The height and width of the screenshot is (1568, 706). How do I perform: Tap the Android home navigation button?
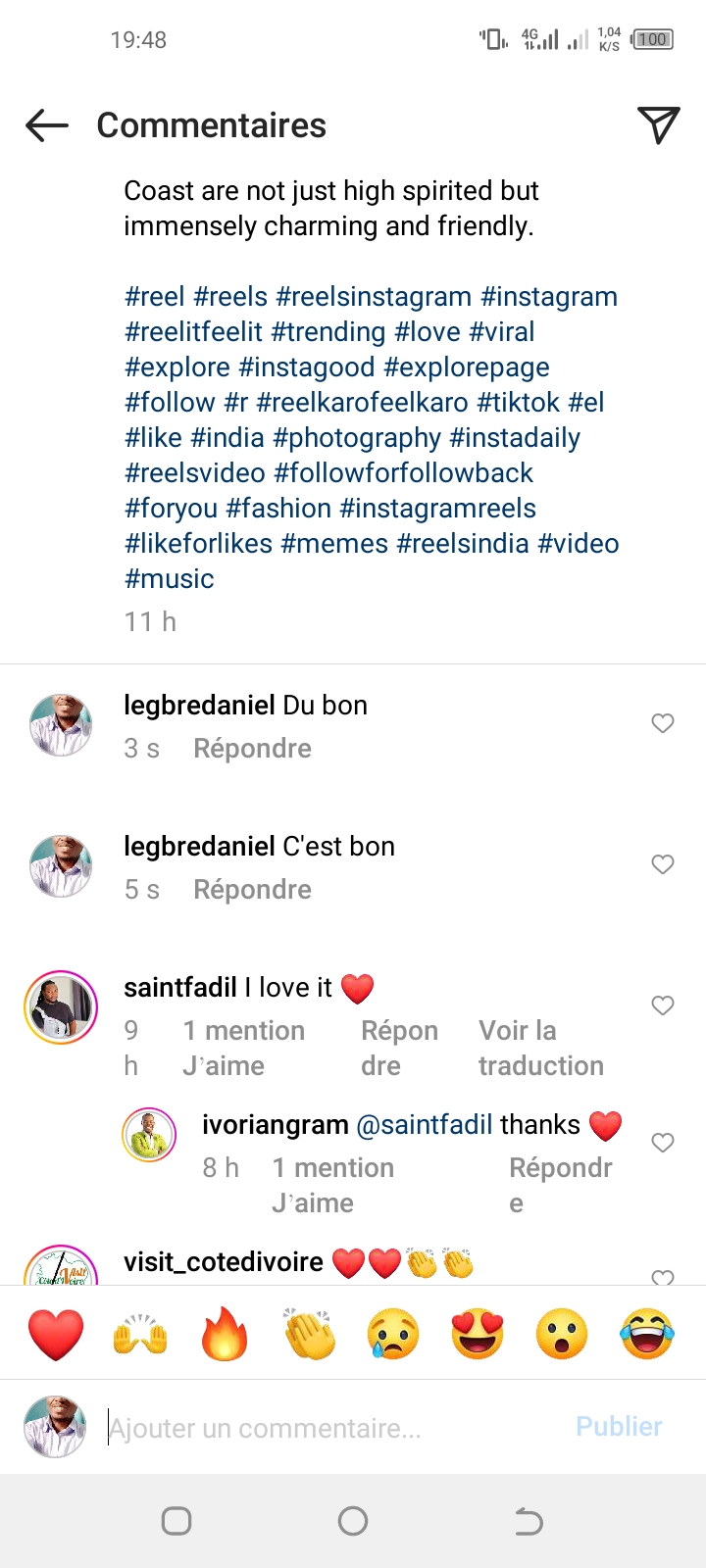(353, 1521)
